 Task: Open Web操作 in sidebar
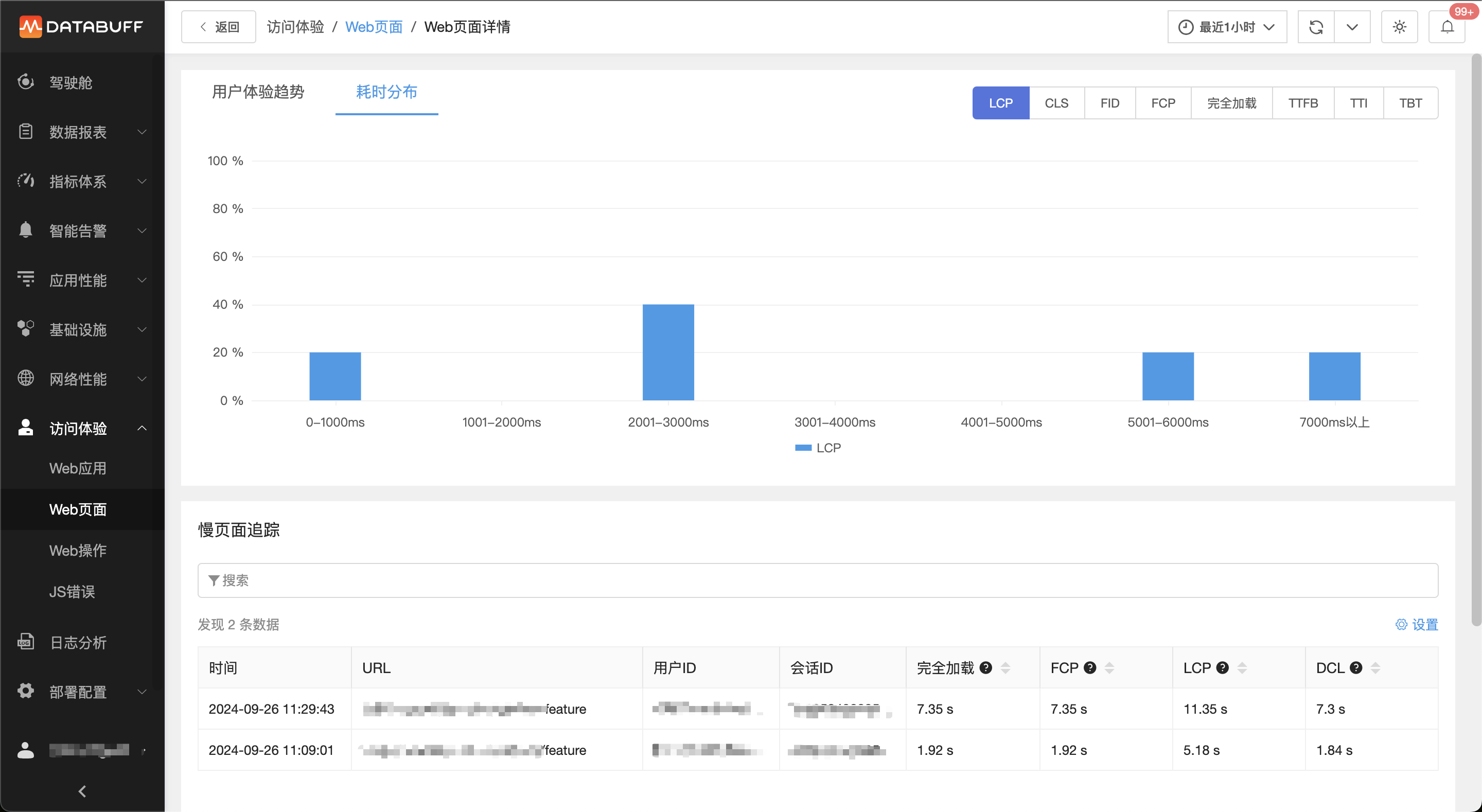[x=78, y=551]
